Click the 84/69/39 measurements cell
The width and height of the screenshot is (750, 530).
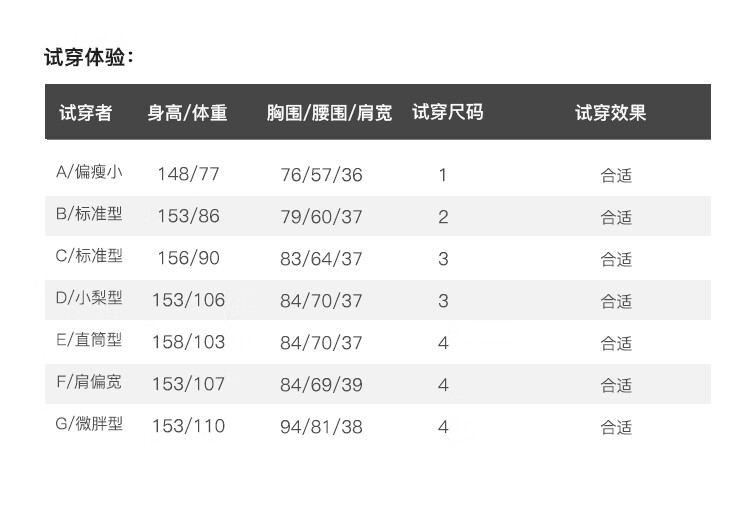click(321, 385)
